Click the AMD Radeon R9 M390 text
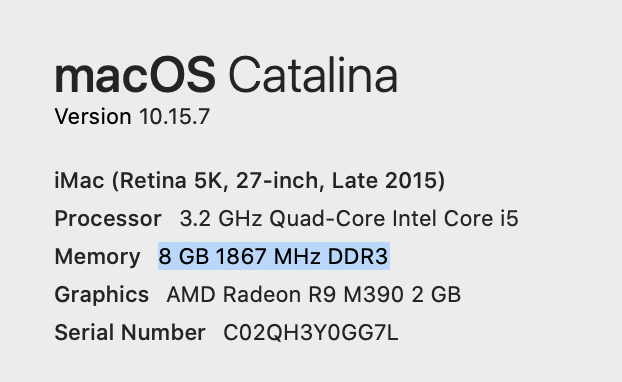622x382 pixels. [x=285, y=295]
